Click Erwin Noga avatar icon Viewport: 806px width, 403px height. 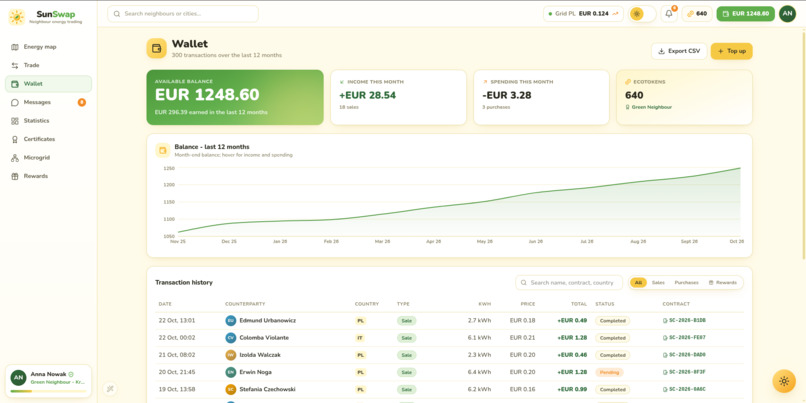click(x=231, y=372)
